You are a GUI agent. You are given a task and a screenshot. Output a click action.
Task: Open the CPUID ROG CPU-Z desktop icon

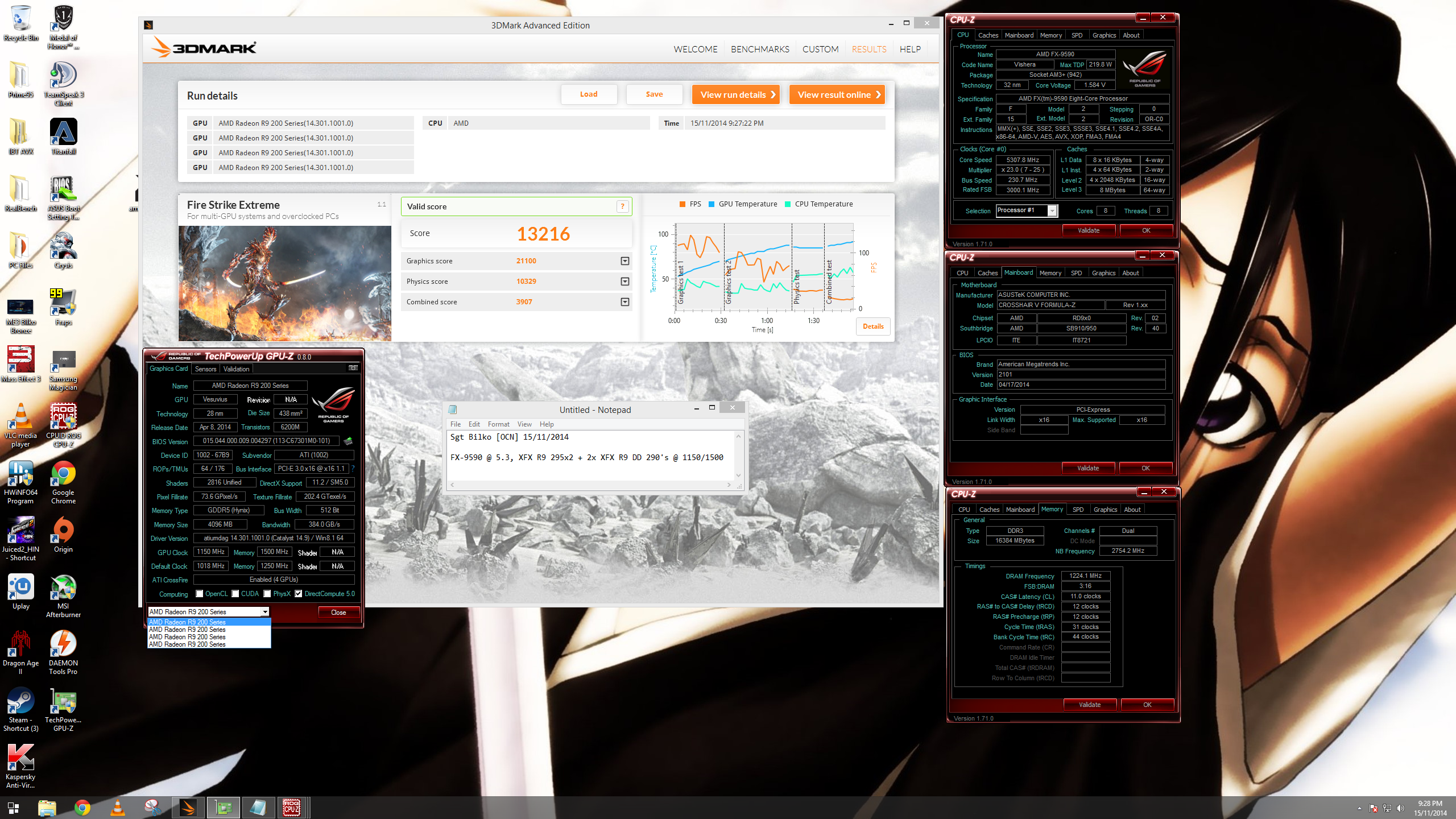64,425
